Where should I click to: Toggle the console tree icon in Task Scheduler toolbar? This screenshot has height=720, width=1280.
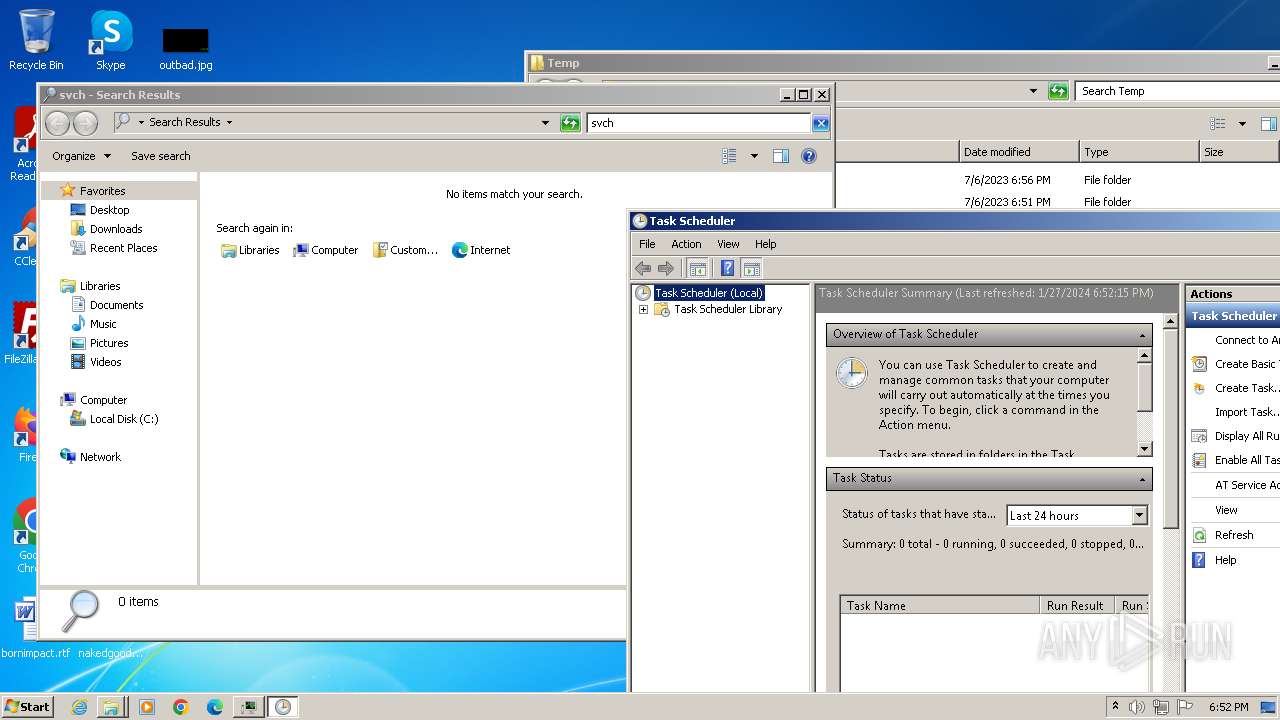pyautogui.click(x=698, y=268)
